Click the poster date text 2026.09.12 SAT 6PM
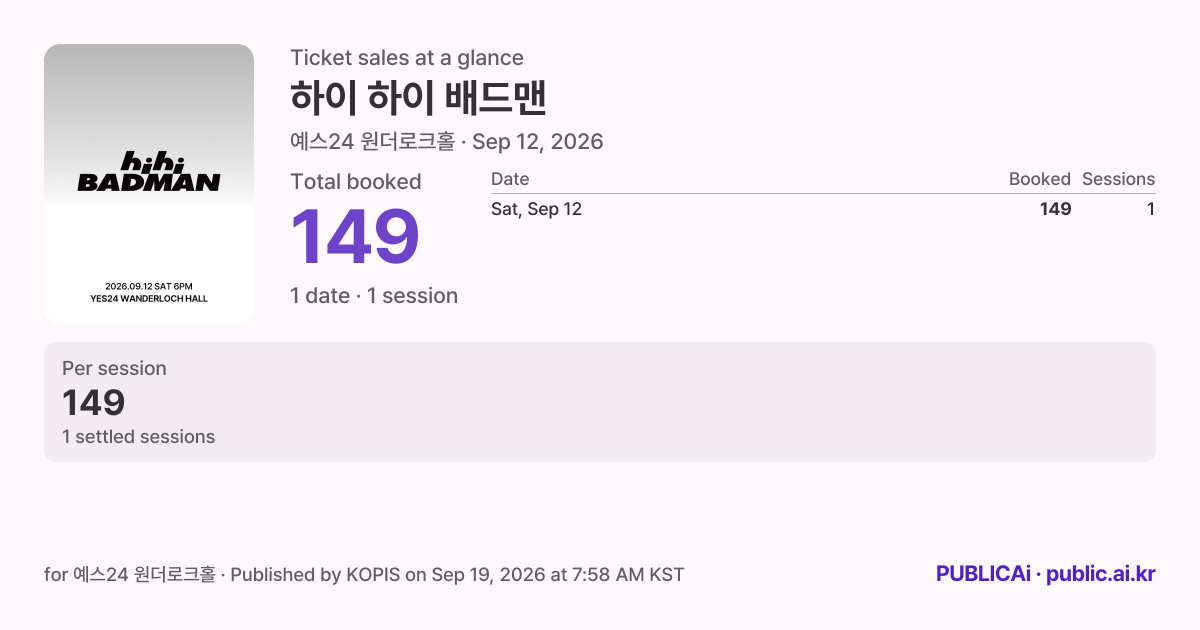 (x=149, y=287)
